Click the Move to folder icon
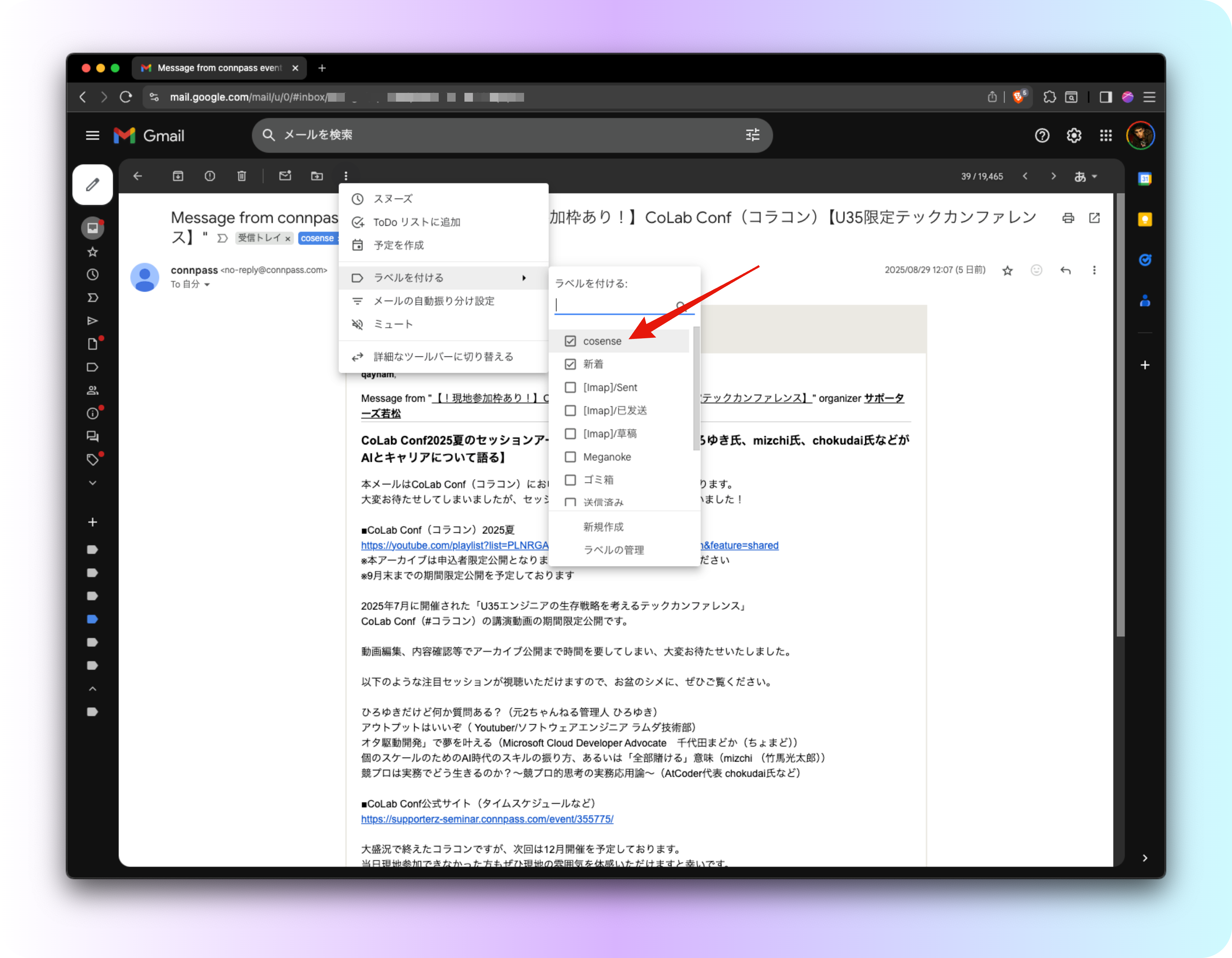Viewport: 1232px width, 958px height. [317, 176]
